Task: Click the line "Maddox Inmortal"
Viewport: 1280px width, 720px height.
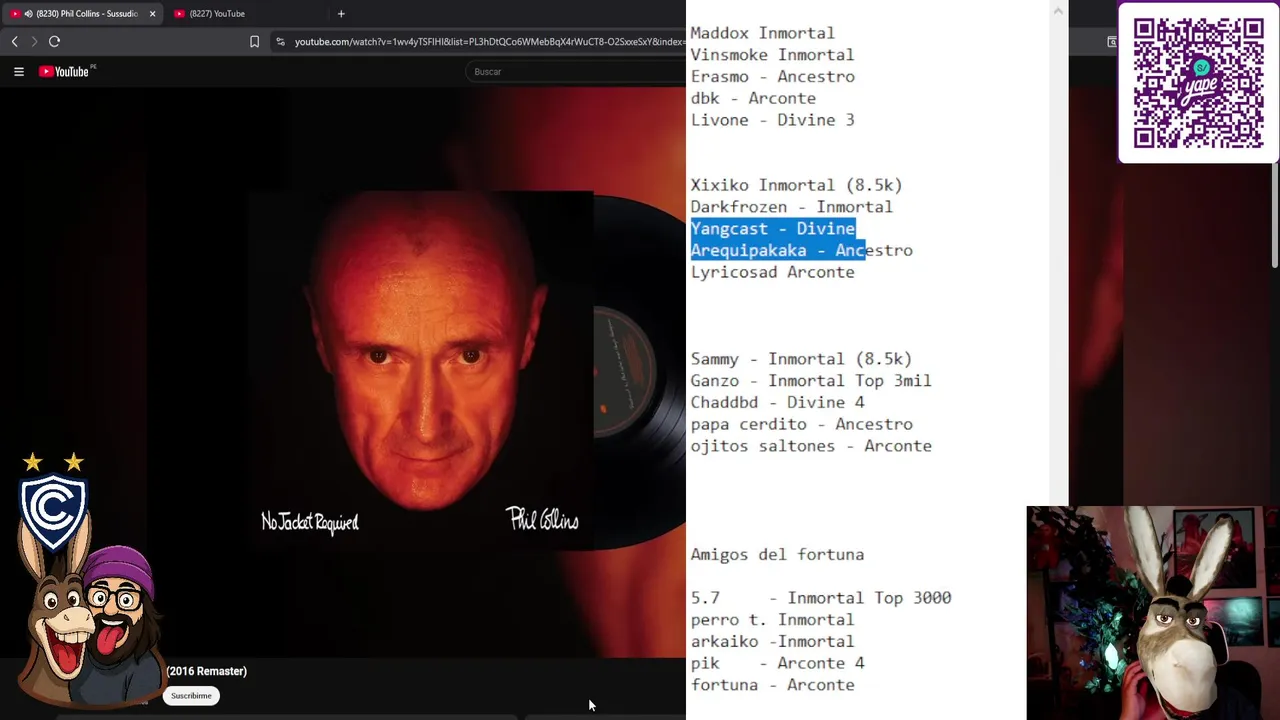Action: click(762, 33)
